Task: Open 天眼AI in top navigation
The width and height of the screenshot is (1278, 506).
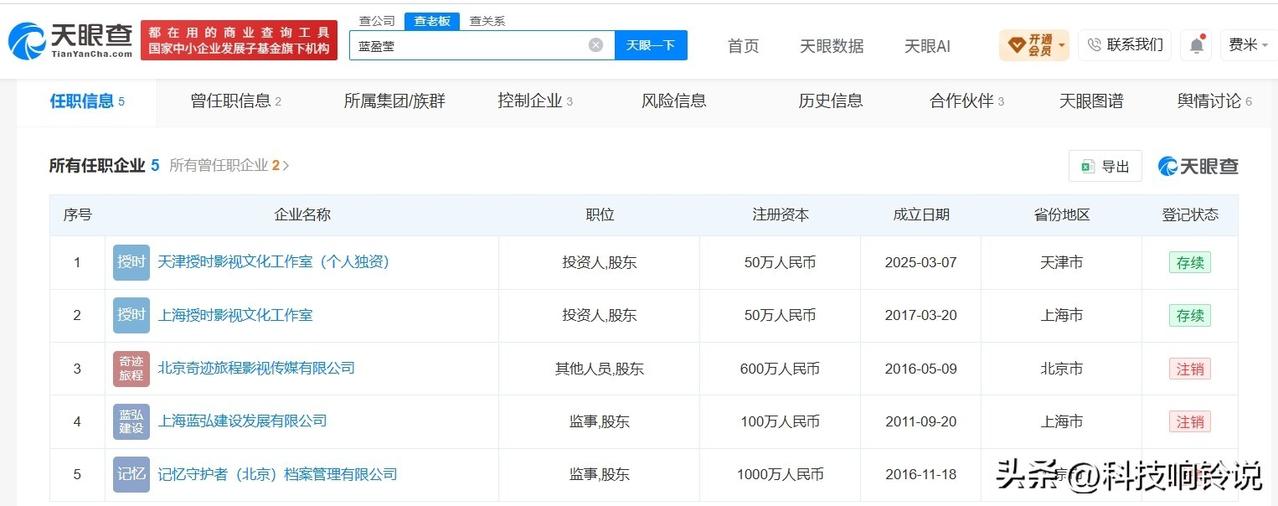Action: coord(927,46)
